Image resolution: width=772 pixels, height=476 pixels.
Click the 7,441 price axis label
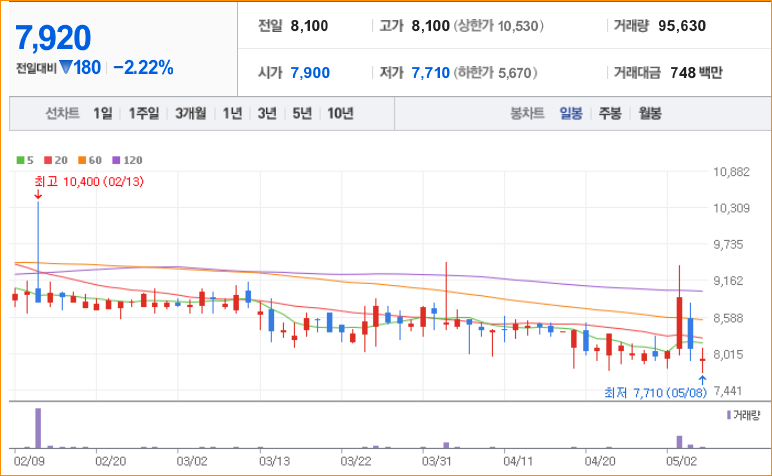(x=728, y=391)
